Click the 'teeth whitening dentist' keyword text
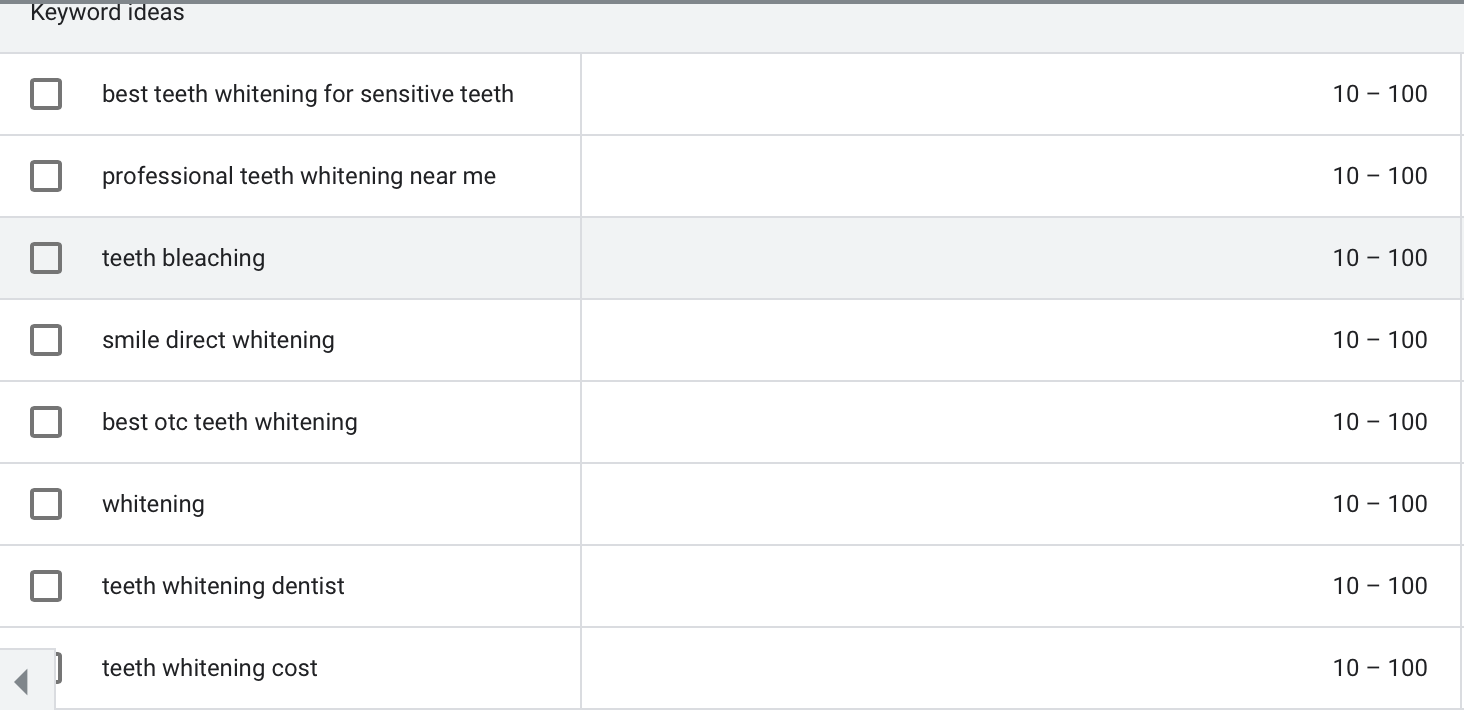The width and height of the screenshot is (1464, 710). [x=223, y=586]
